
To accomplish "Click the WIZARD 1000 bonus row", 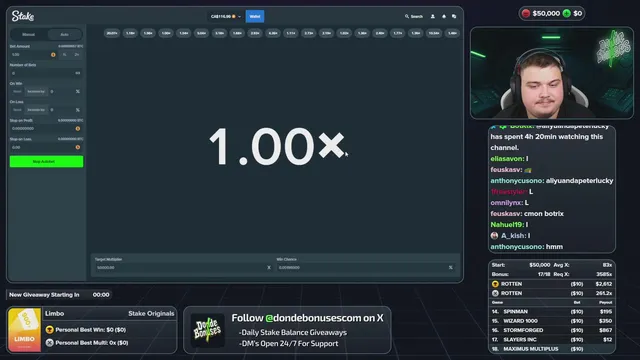I will tap(552, 321).
